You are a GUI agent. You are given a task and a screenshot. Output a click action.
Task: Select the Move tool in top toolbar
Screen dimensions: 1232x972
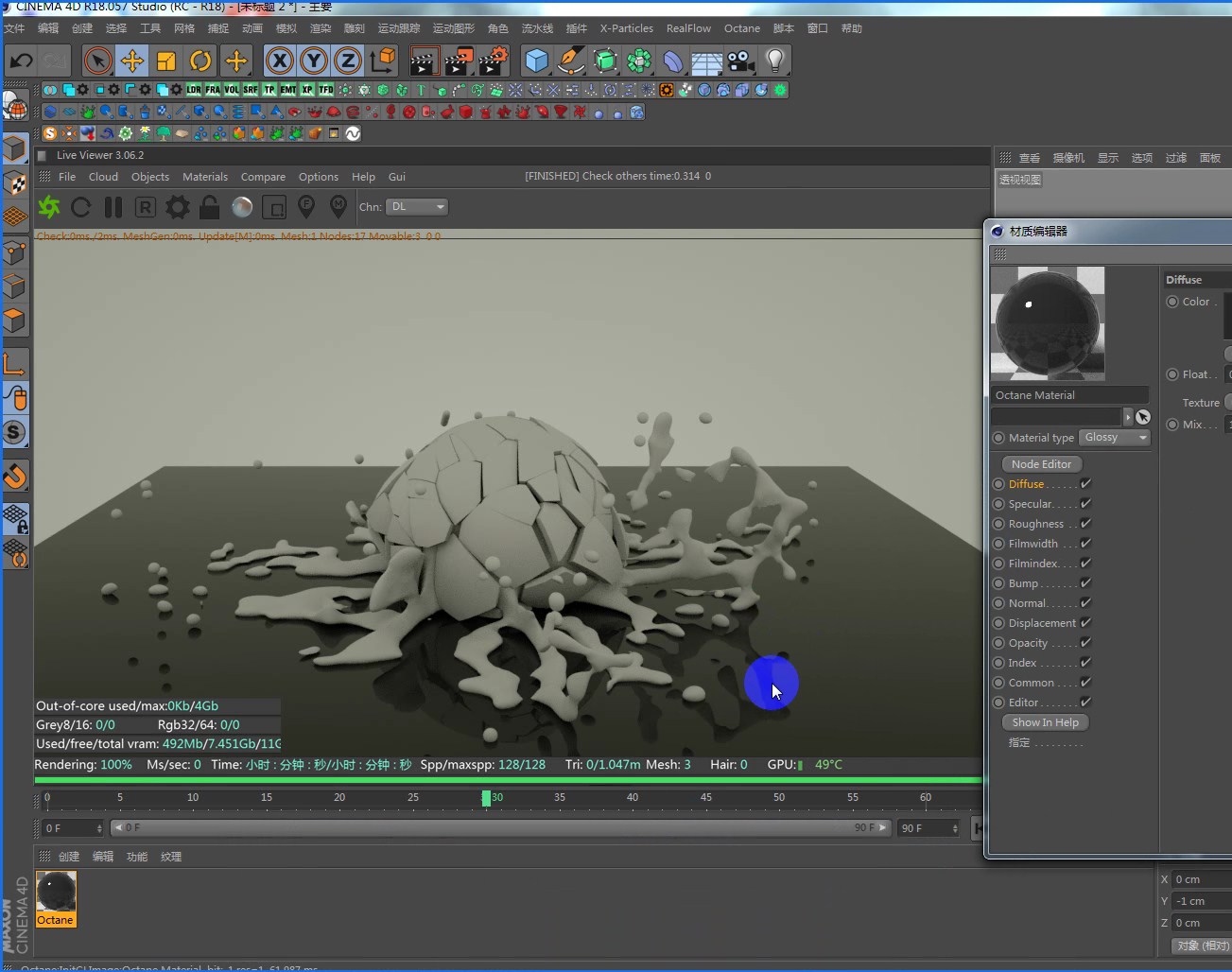click(132, 61)
